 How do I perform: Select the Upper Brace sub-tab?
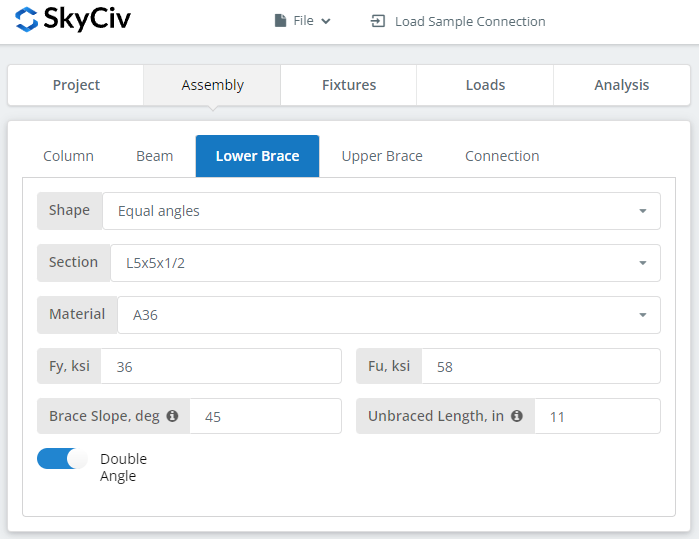(x=382, y=156)
